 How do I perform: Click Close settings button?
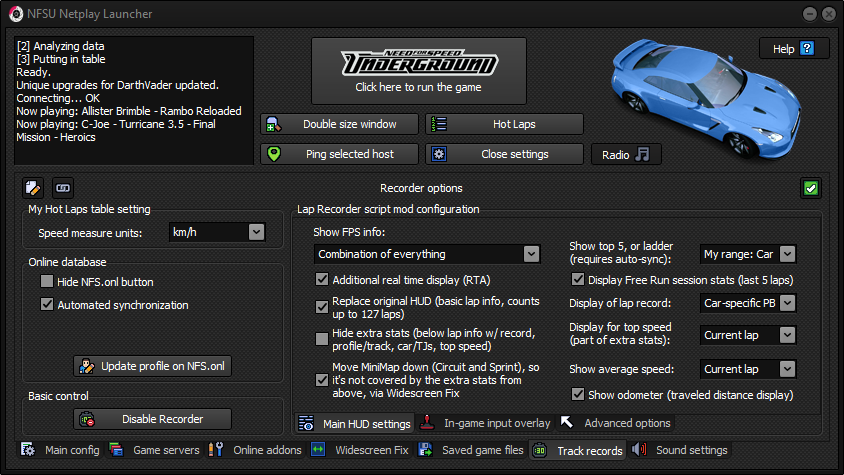pyautogui.click(x=504, y=154)
